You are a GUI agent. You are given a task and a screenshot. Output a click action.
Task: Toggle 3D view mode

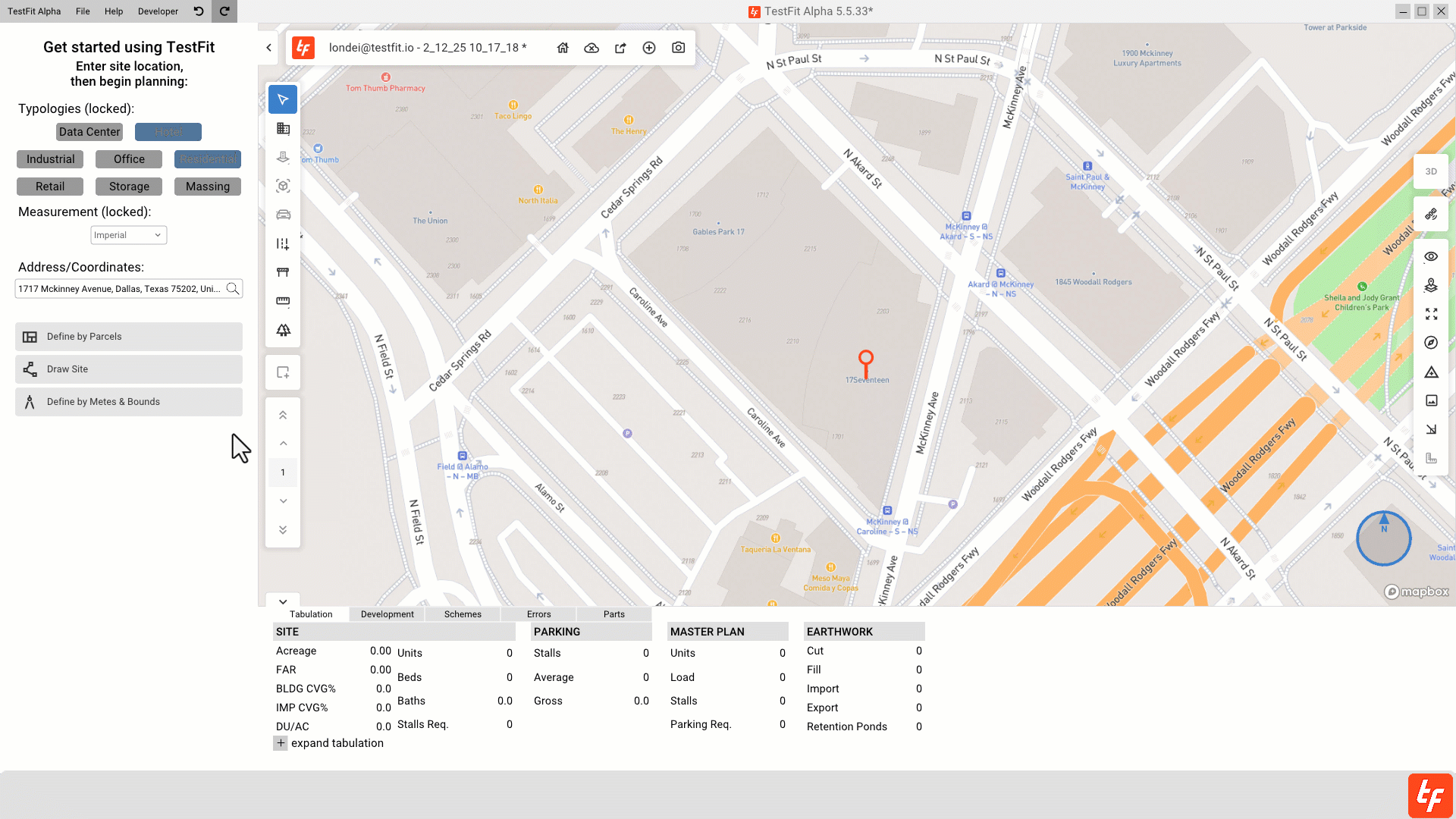click(x=1431, y=171)
